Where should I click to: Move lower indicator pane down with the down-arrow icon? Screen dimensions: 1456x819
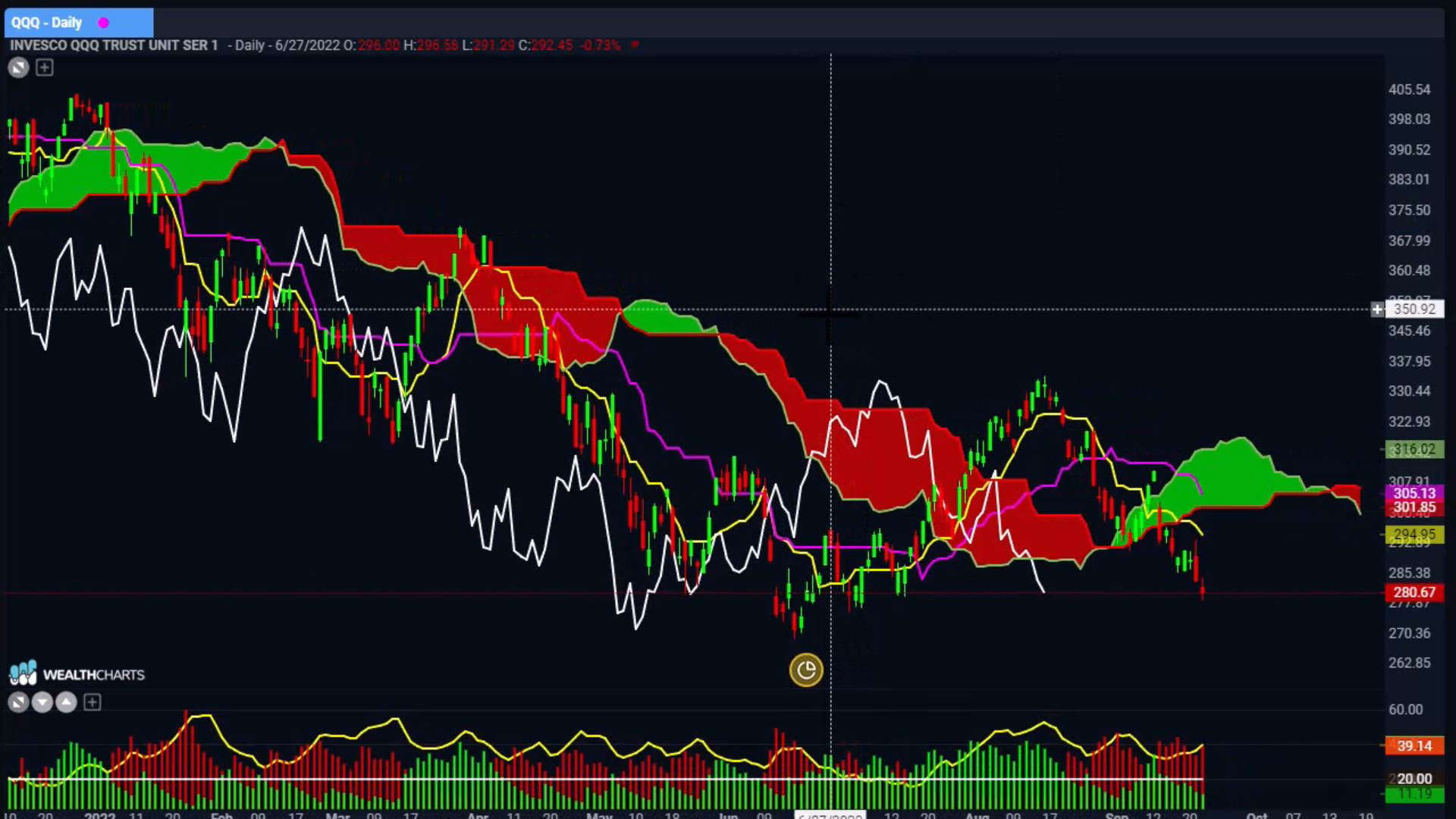[42, 703]
